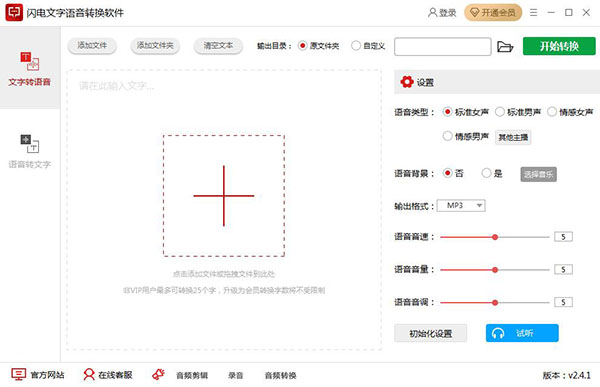Screen dimensions: 600x387
Task: Click the 语音语速 slider handle
Action: coord(495,237)
